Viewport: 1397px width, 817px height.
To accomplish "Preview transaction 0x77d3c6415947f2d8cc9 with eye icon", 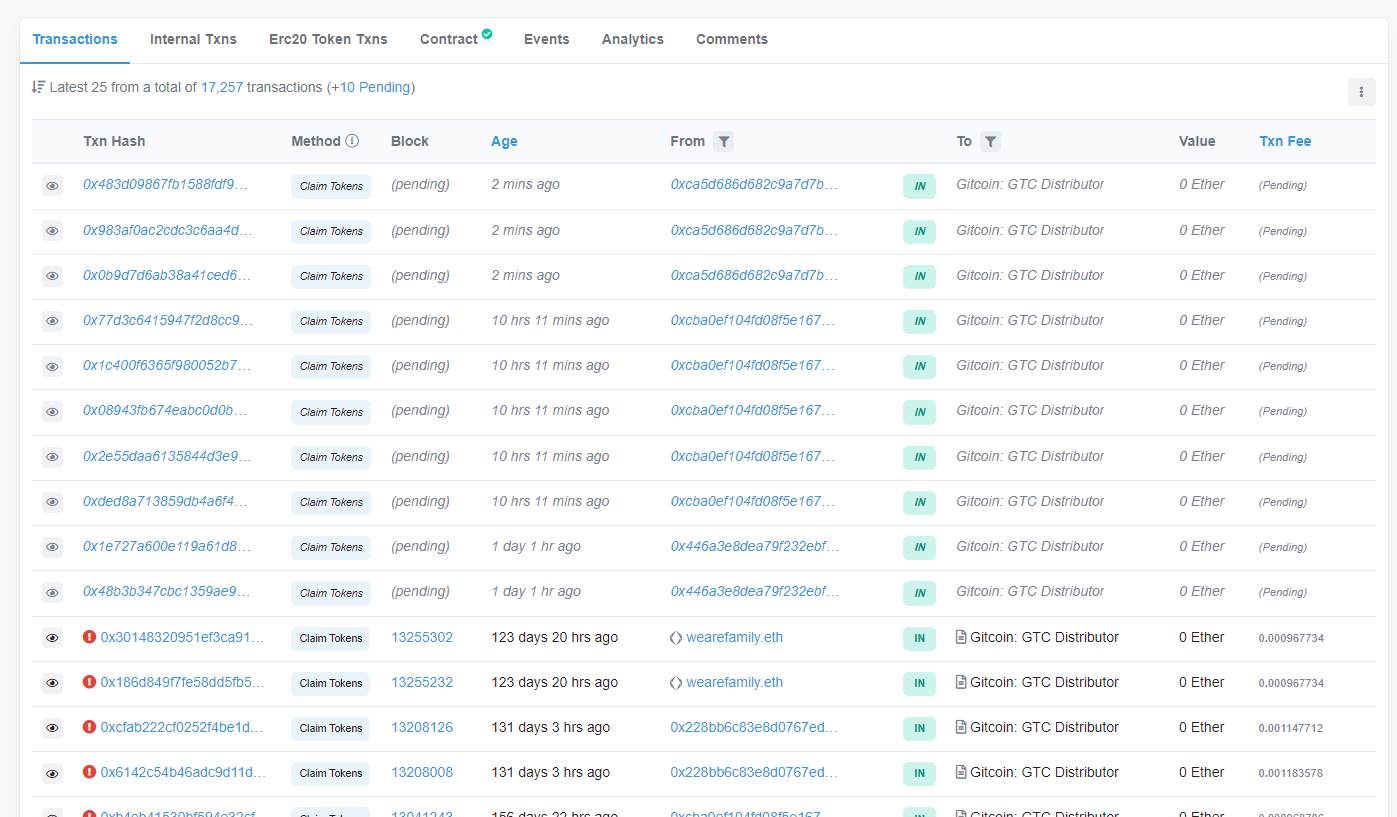I will (x=52, y=321).
